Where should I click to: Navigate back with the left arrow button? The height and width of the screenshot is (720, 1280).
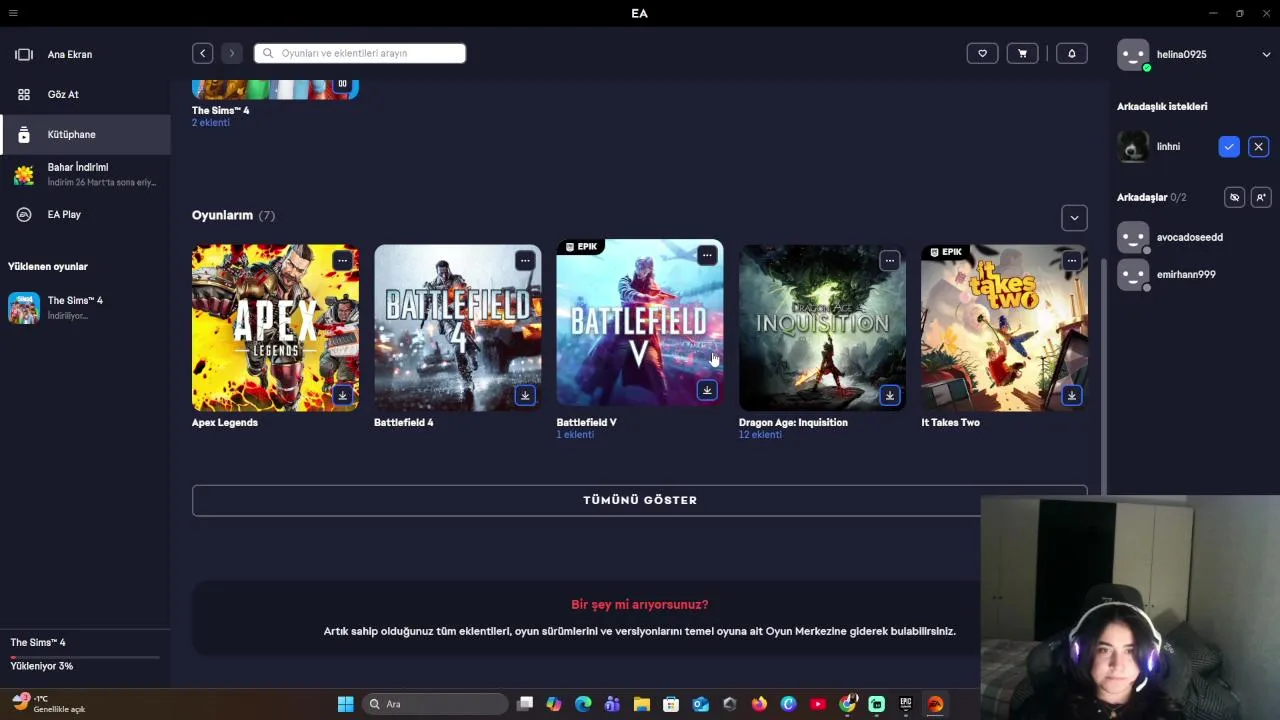tap(202, 53)
